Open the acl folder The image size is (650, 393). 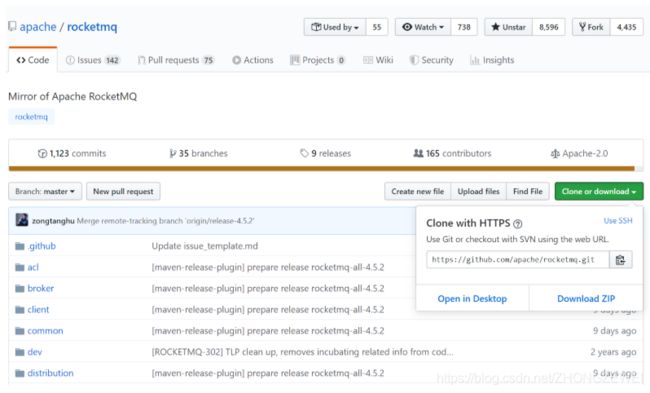[33, 267]
